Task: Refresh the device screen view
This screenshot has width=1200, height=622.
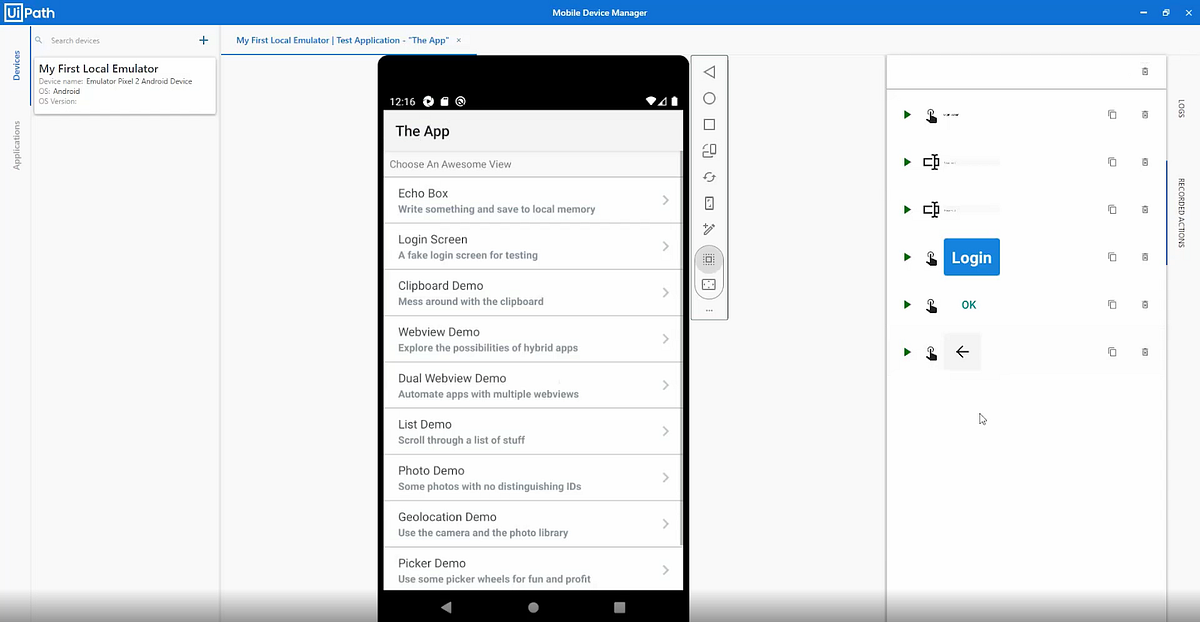Action: point(709,176)
